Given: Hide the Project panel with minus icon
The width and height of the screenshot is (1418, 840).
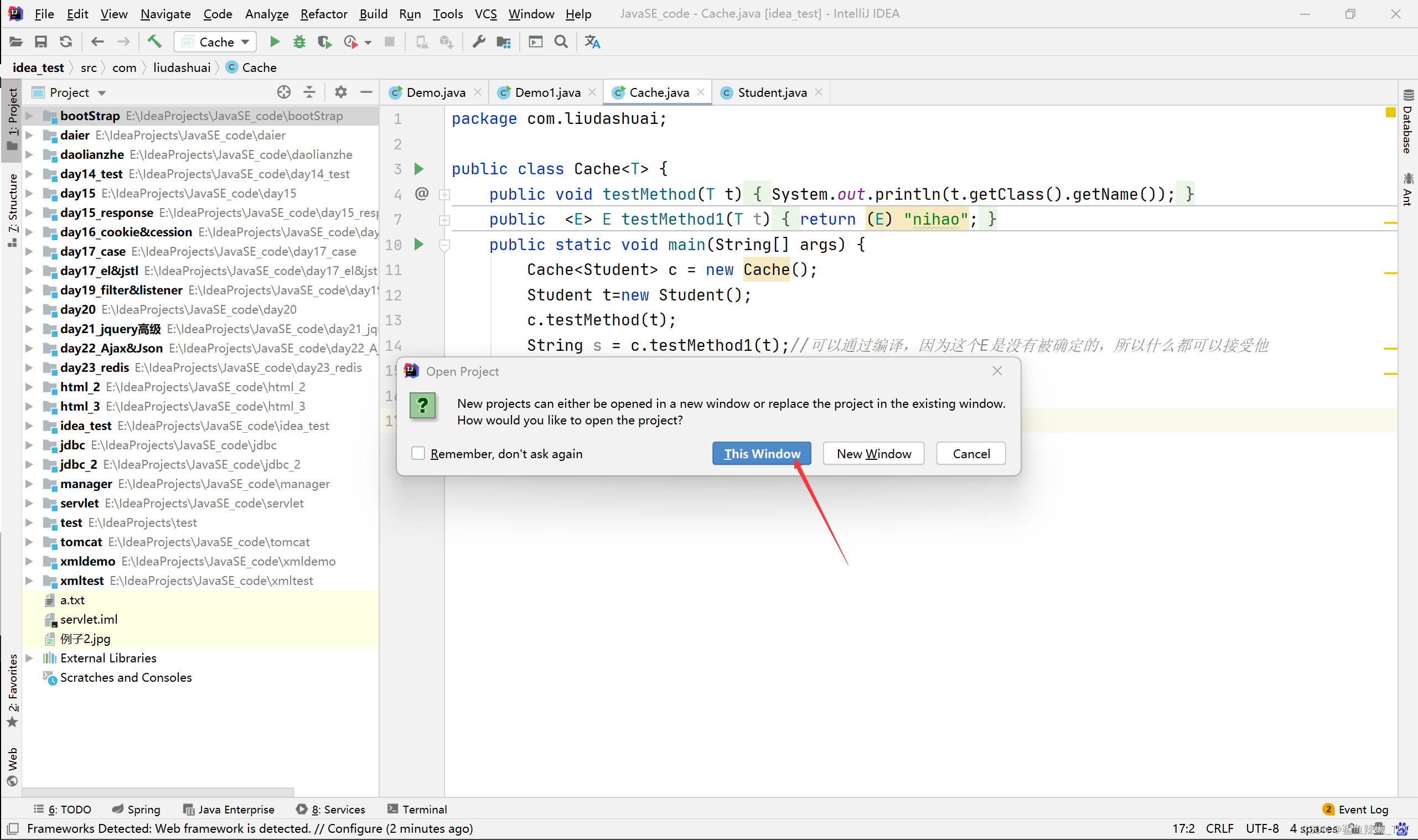Looking at the screenshot, I should [x=366, y=92].
